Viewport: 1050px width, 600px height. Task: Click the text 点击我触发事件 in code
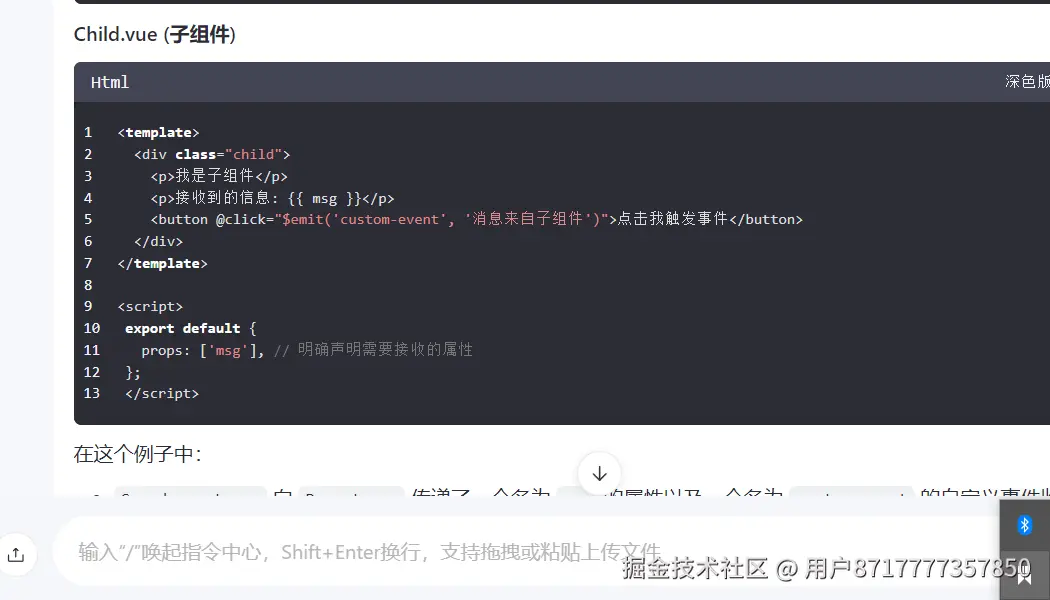point(672,219)
